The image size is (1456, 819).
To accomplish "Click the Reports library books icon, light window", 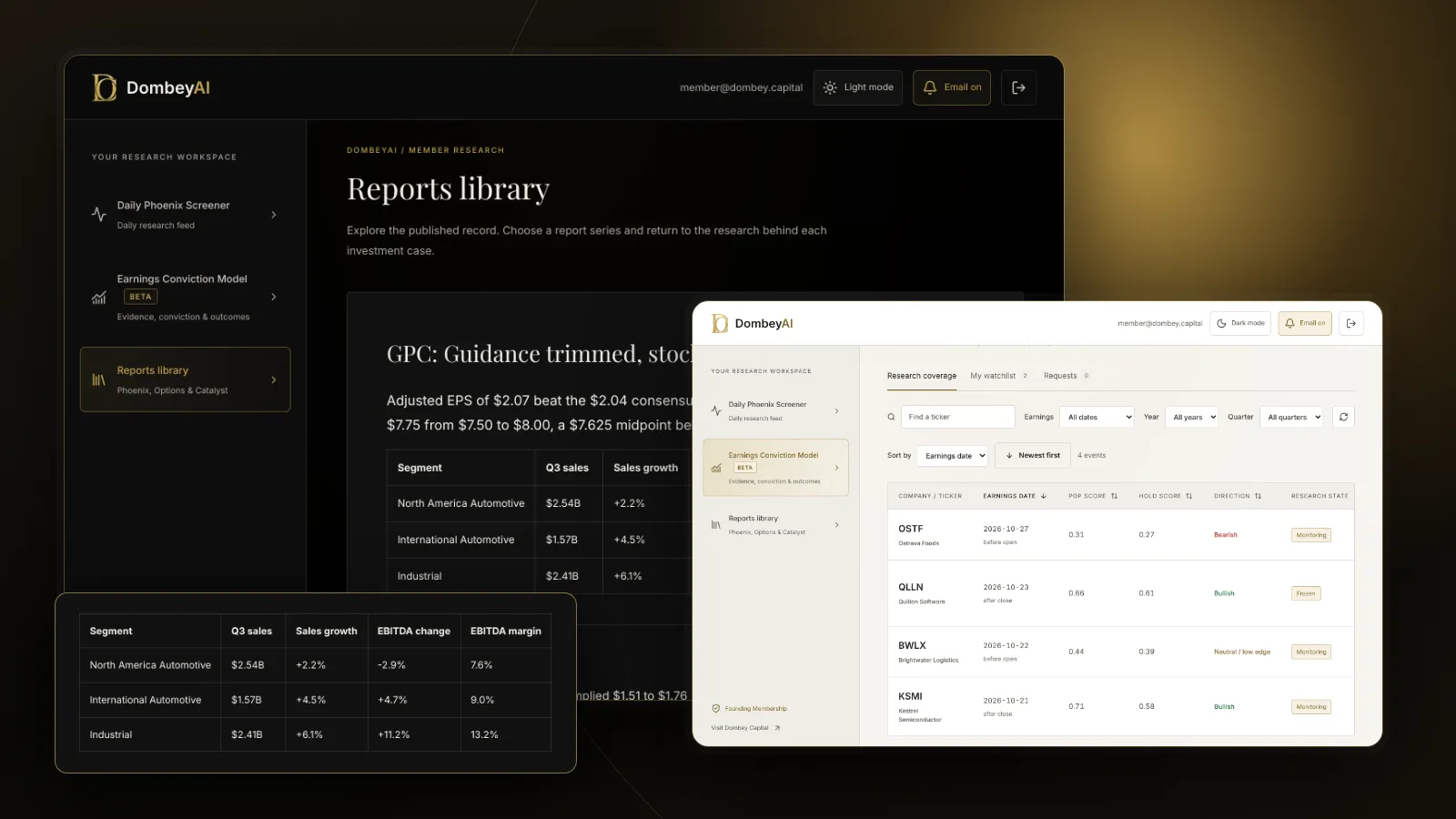I will [x=716, y=525].
